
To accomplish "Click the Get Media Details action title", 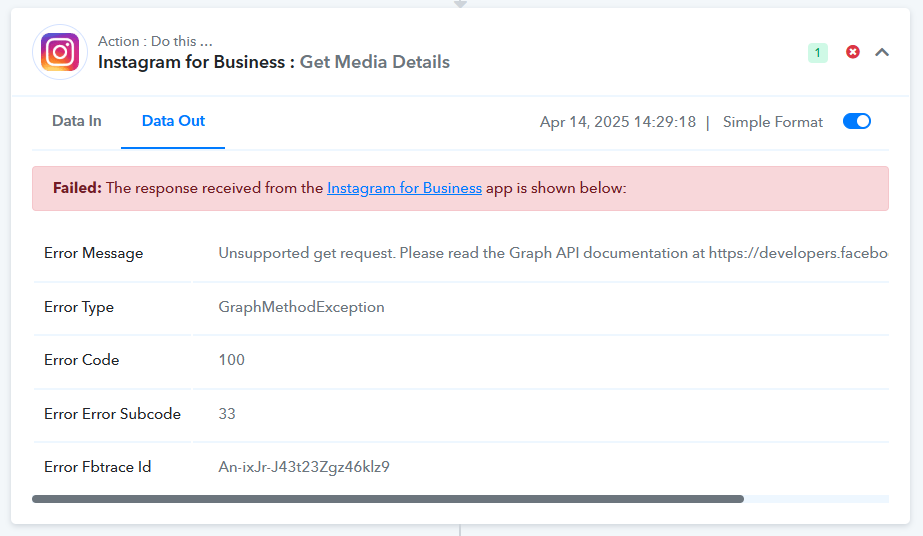I will pos(374,62).
